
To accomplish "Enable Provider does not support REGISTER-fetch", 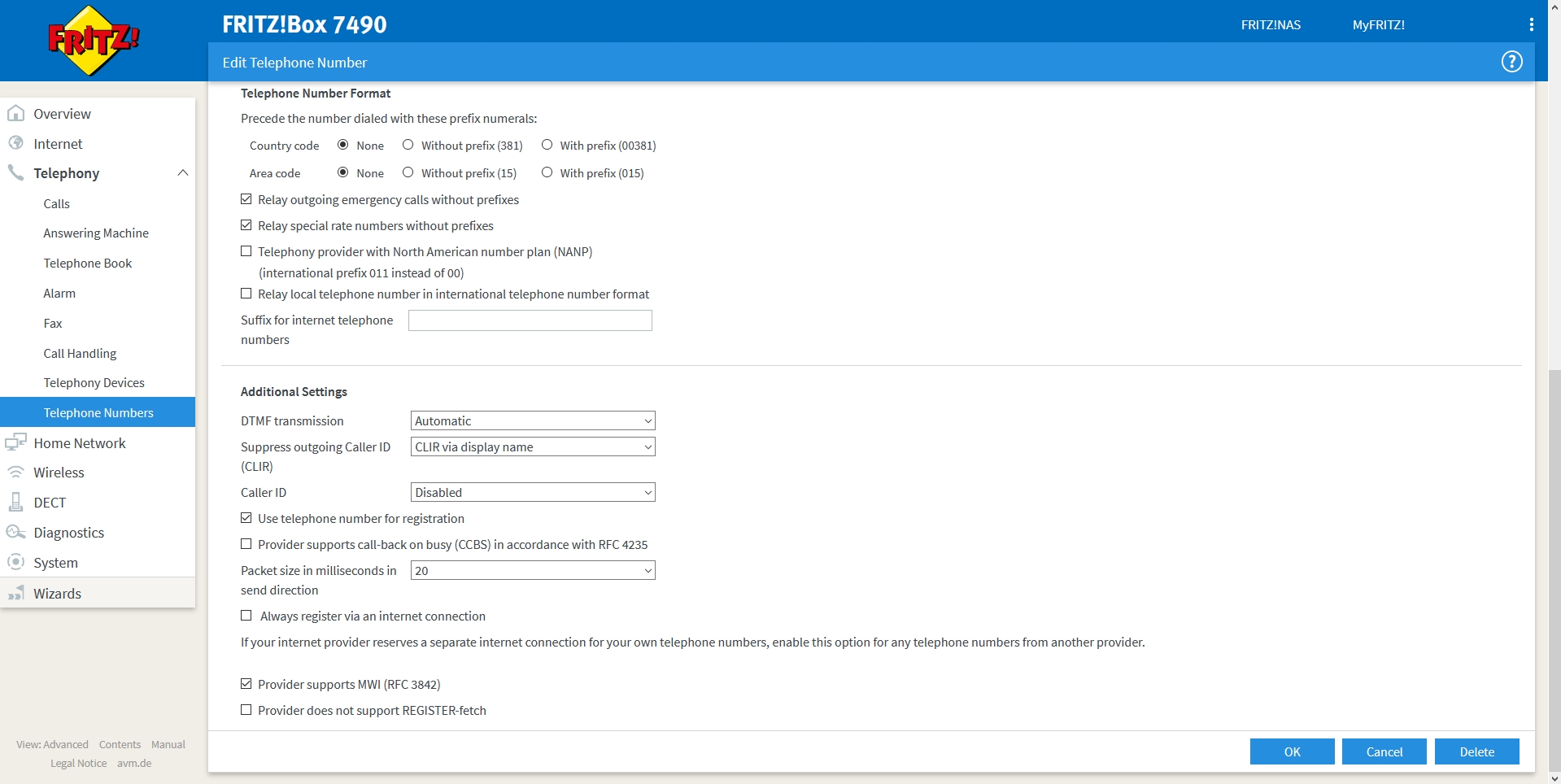I will coord(246,710).
